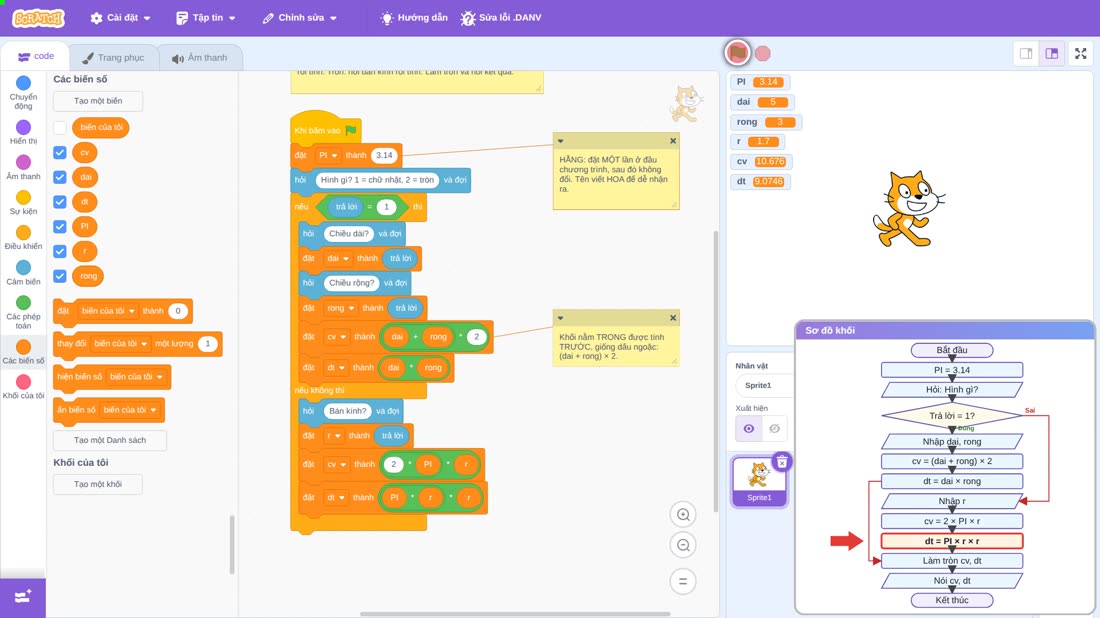
Task: Select the Hiển thị block category
Action: pyautogui.click(x=23, y=132)
